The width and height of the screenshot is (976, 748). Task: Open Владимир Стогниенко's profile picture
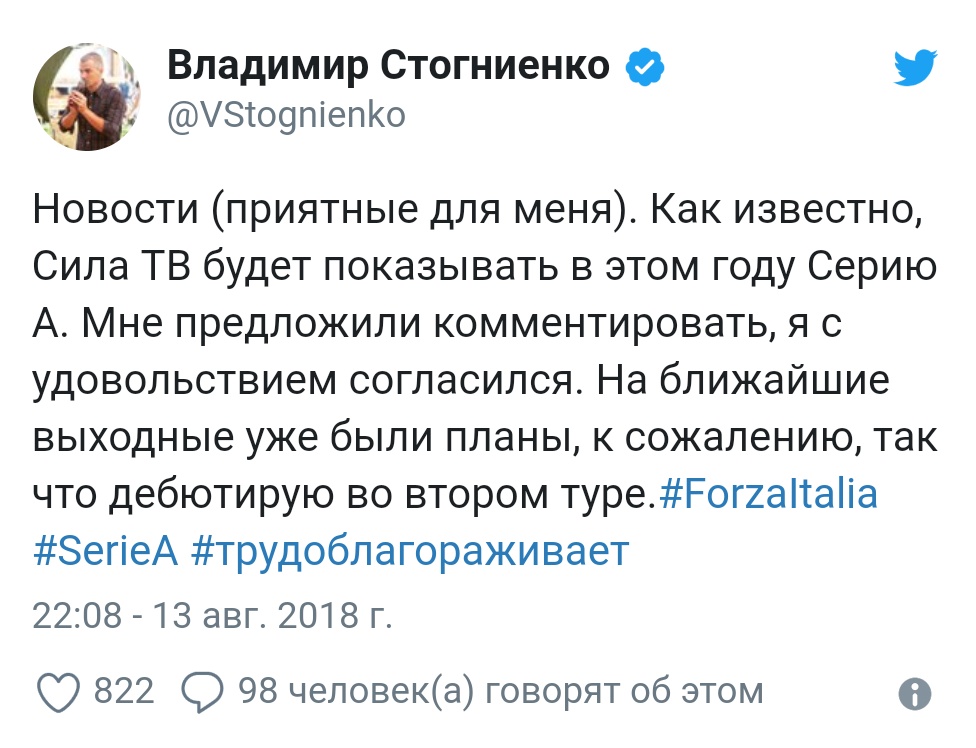[87, 97]
